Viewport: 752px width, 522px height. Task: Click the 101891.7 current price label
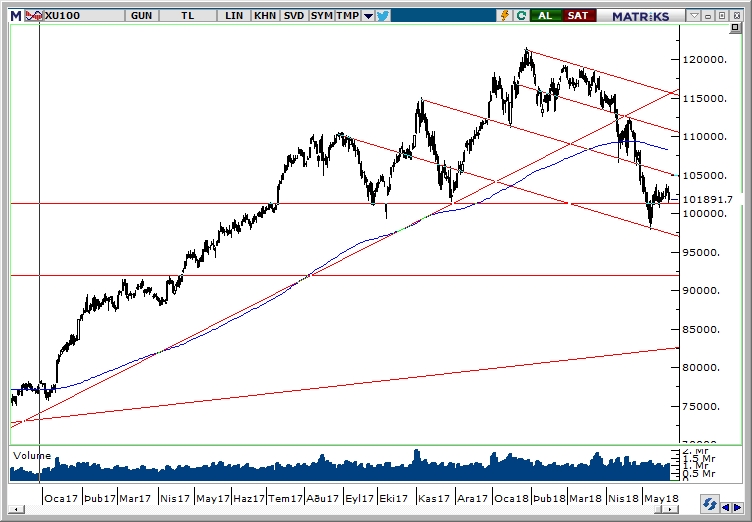coord(708,200)
